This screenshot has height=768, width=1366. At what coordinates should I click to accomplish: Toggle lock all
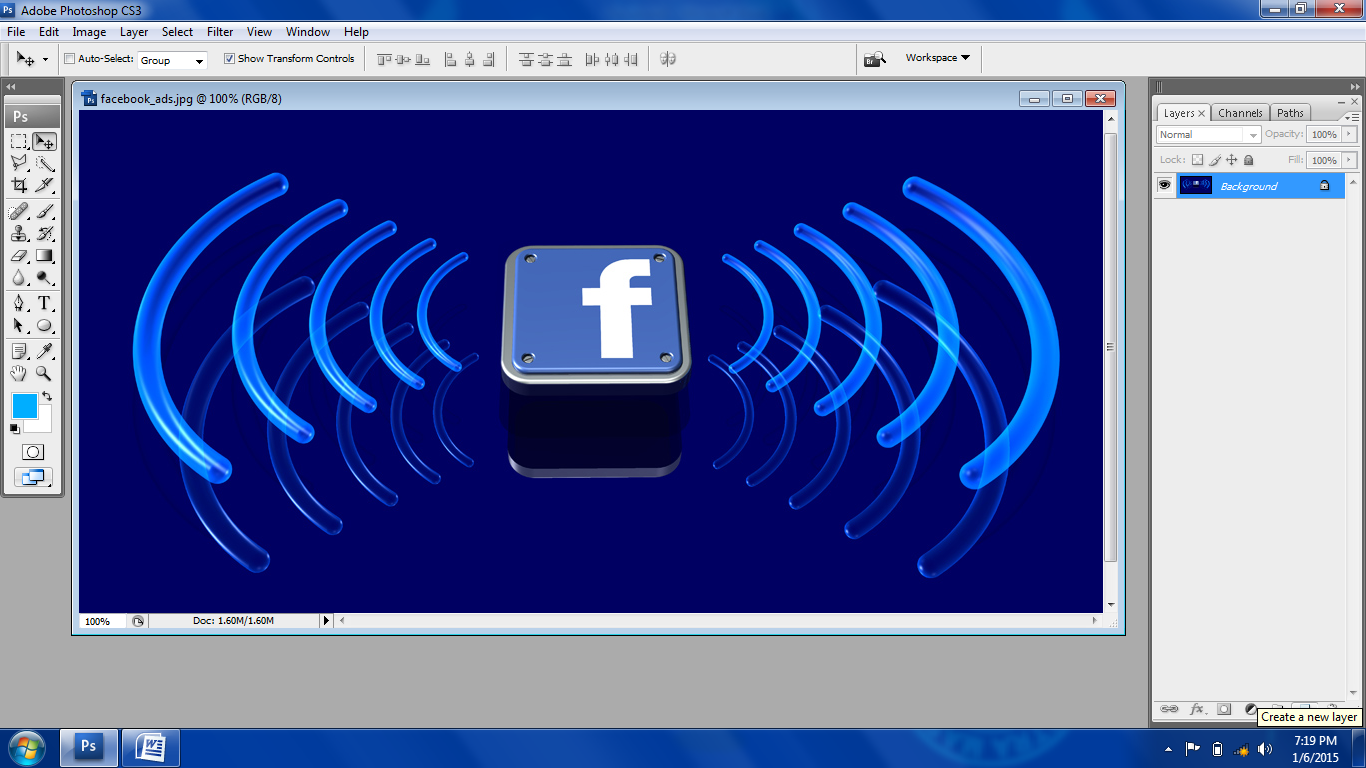tap(1248, 160)
